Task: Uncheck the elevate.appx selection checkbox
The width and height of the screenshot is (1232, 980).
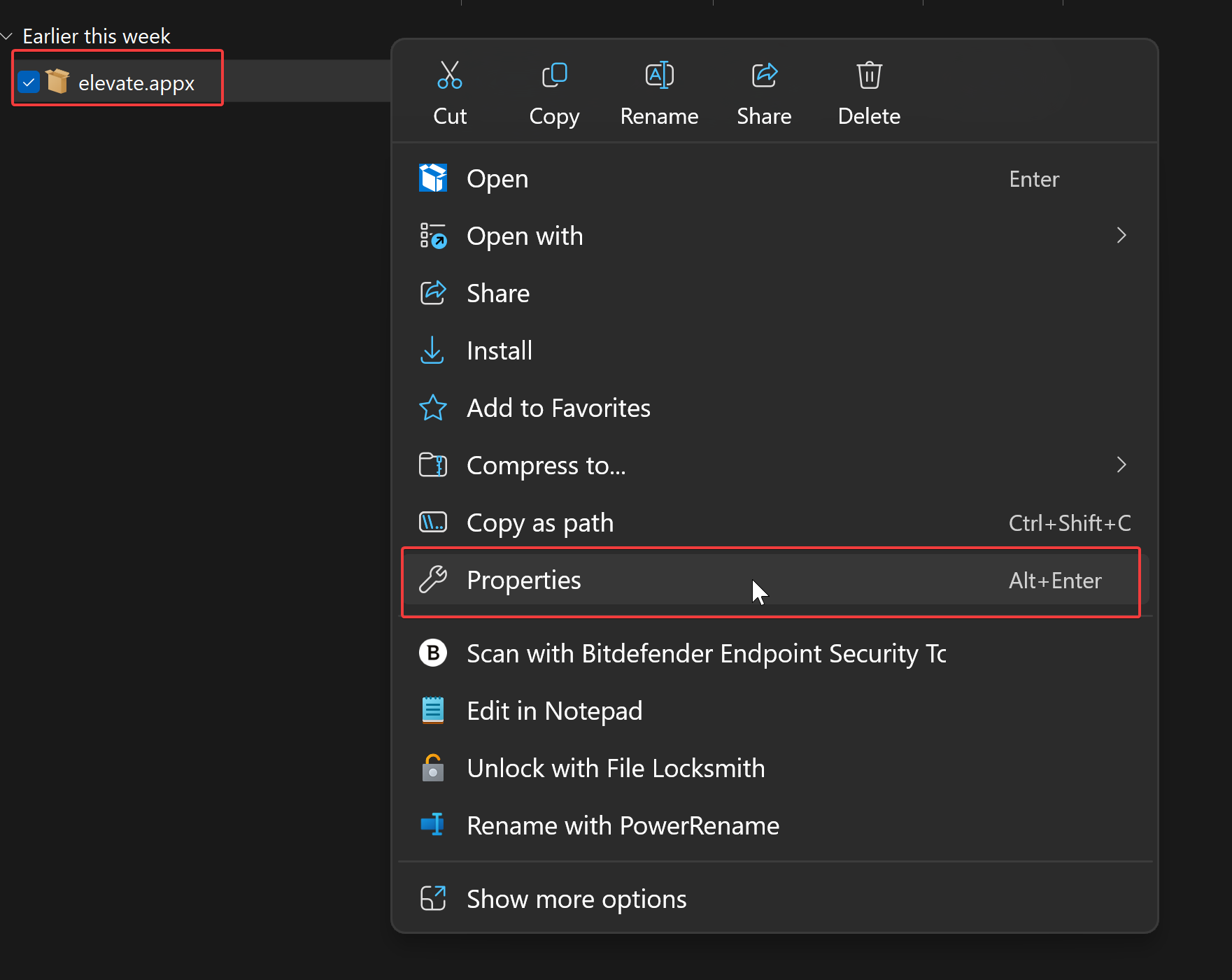Action: point(29,81)
